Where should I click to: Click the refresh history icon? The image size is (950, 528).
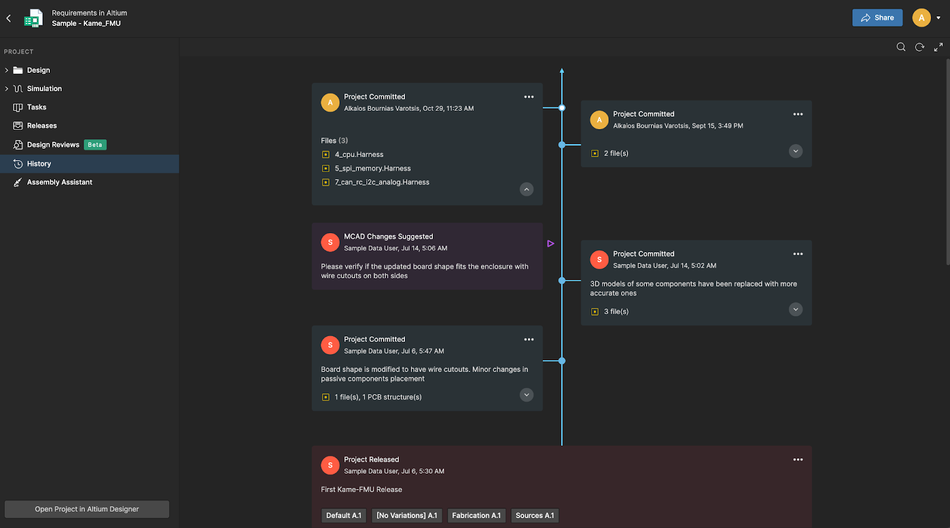tap(919, 47)
